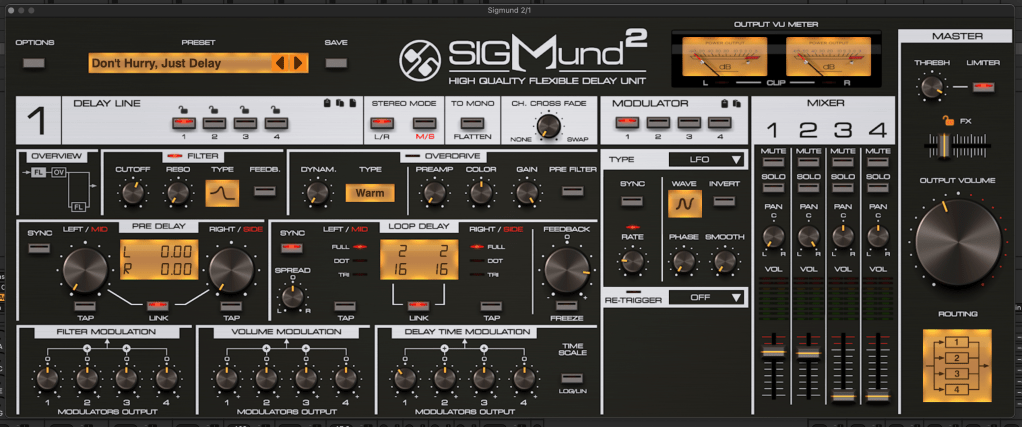
Task: Click the previous preset arrow
Action: (282, 63)
